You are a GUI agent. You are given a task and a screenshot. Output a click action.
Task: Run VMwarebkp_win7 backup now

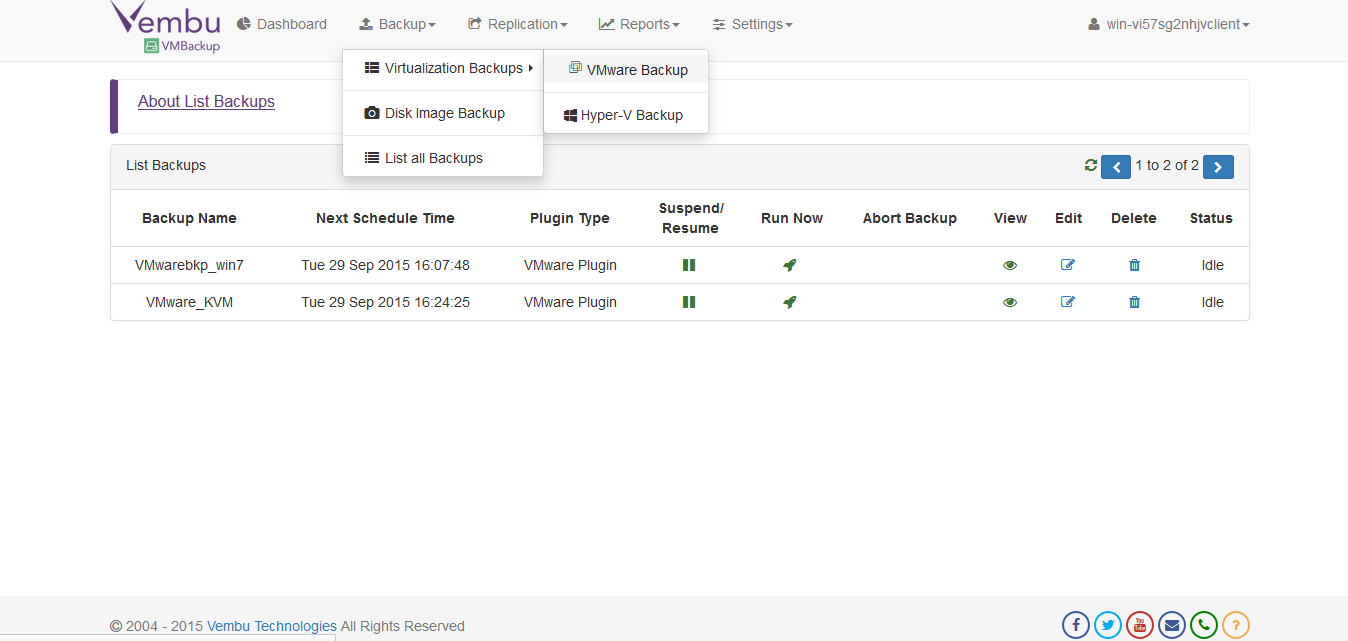click(x=790, y=265)
